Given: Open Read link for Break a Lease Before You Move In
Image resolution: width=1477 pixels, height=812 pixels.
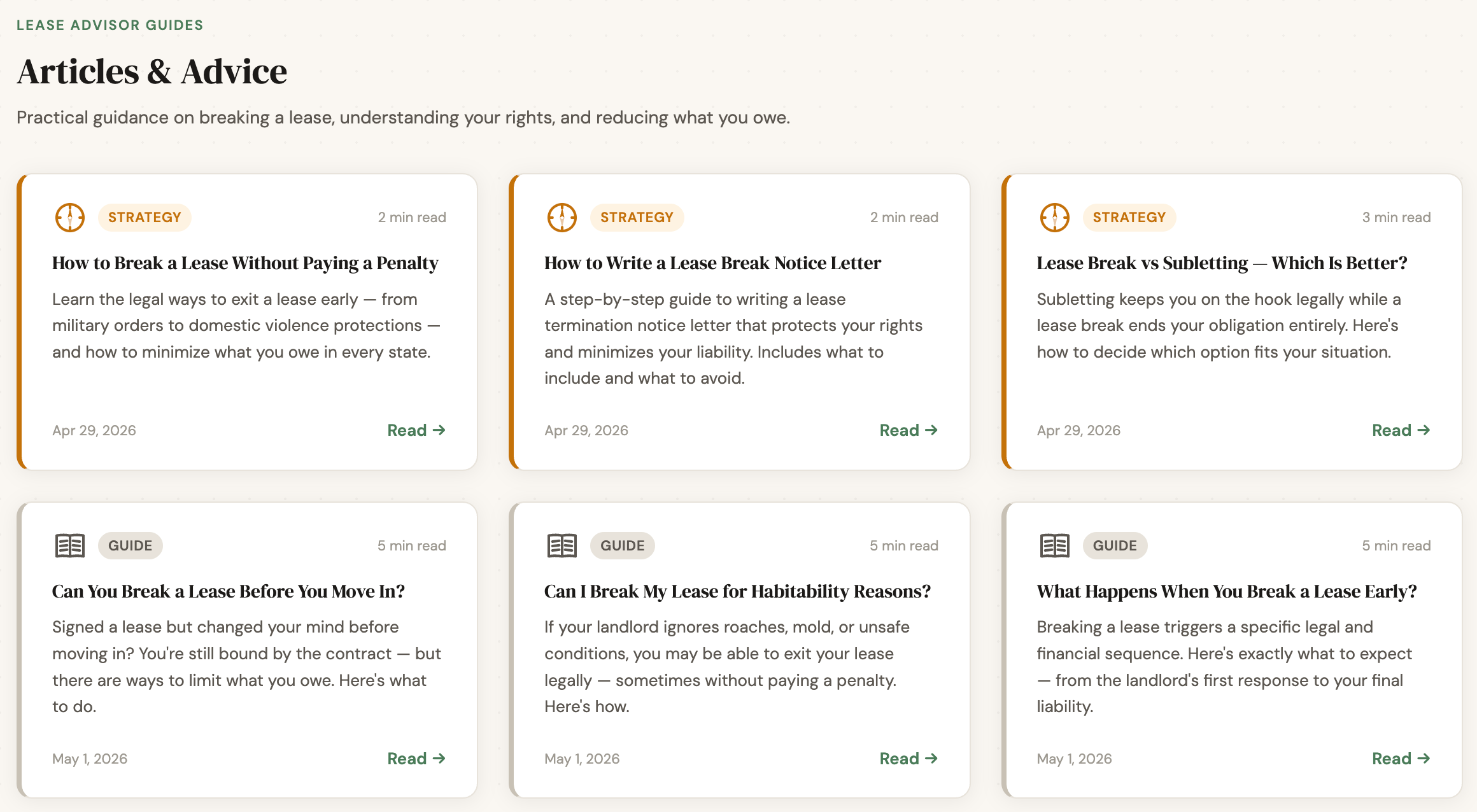Looking at the screenshot, I should point(416,759).
